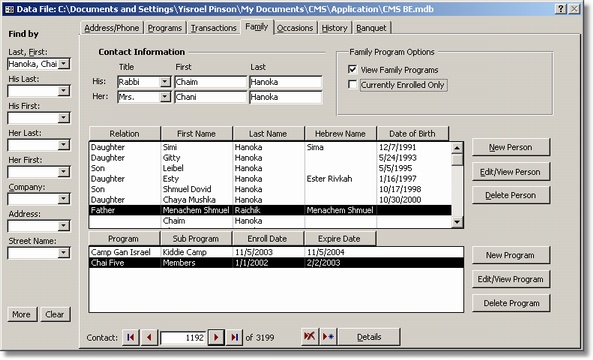Select the Menachem Shmuel Raichik row

click(270, 210)
